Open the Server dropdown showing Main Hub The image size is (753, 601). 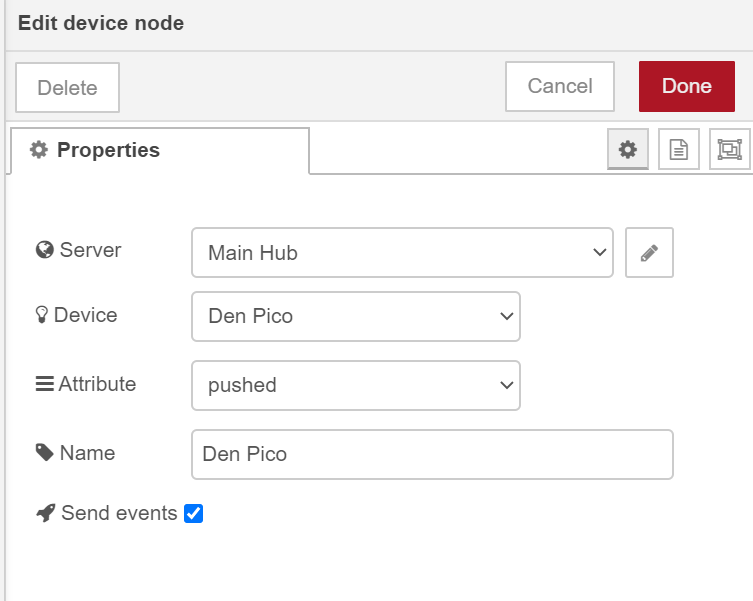tap(402, 253)
